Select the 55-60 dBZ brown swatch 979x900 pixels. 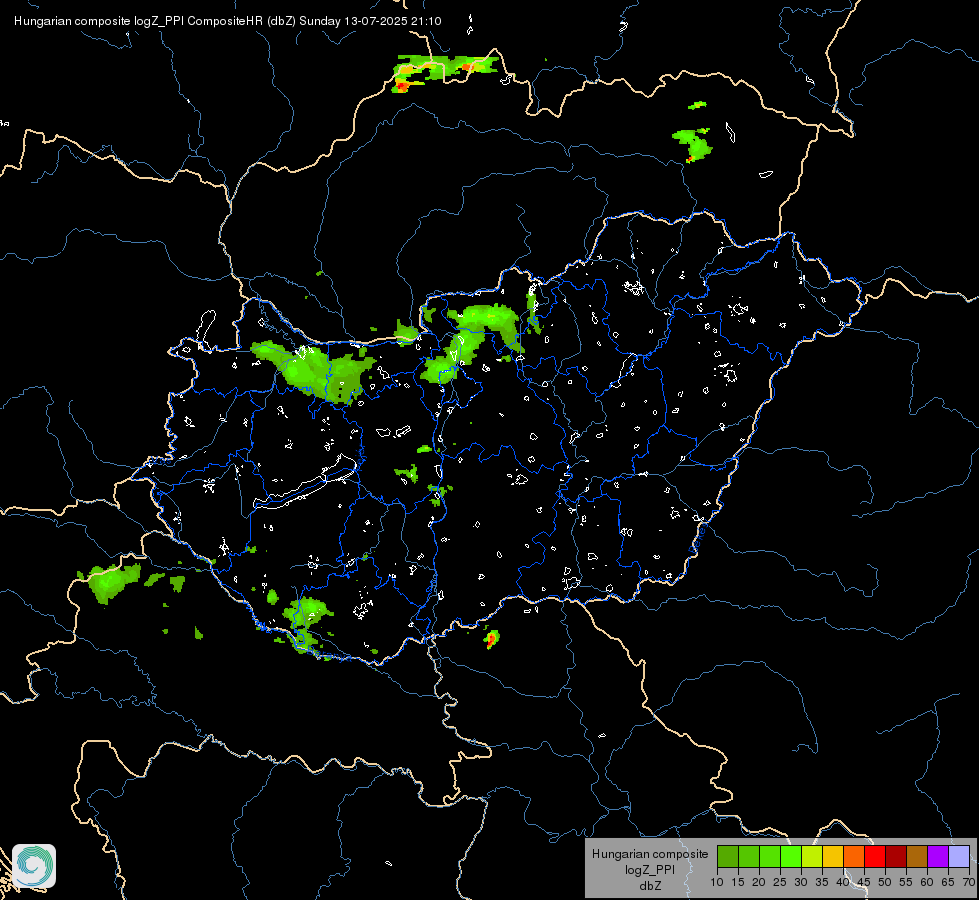917,857
